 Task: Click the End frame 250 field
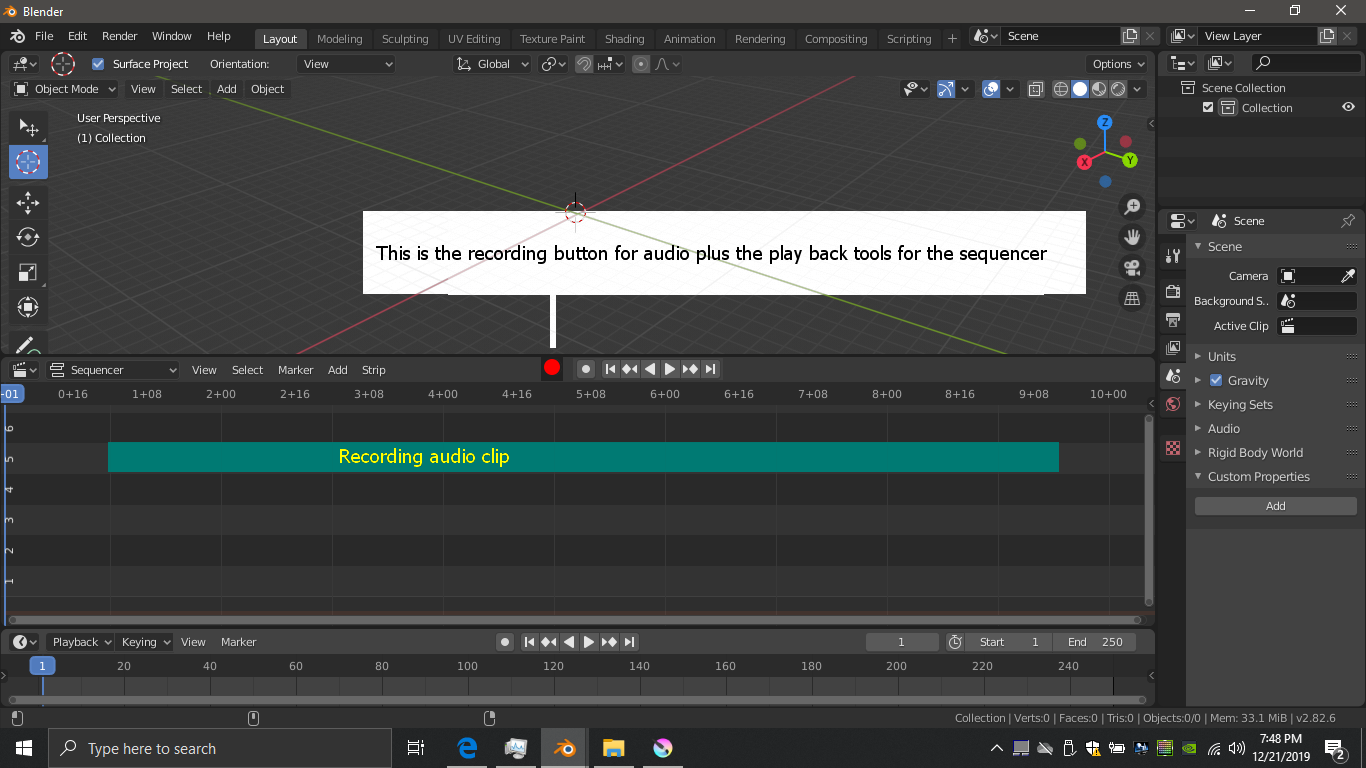tap(1097, 642)
